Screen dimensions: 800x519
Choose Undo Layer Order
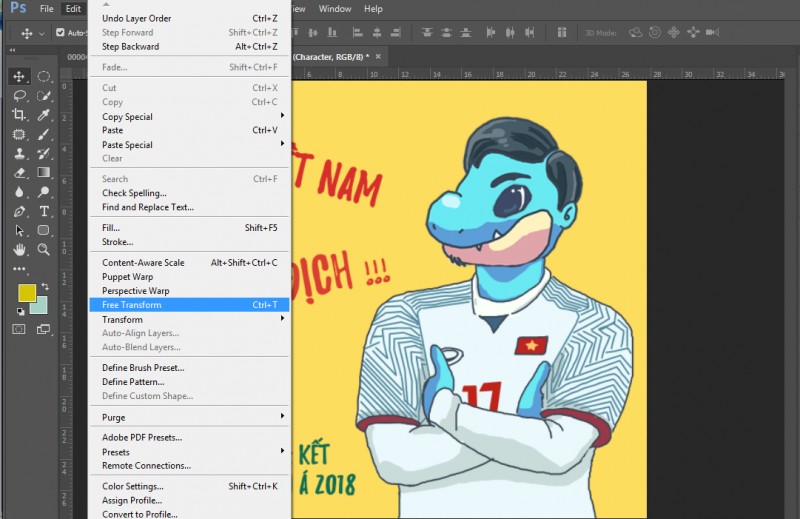[189, 18]
